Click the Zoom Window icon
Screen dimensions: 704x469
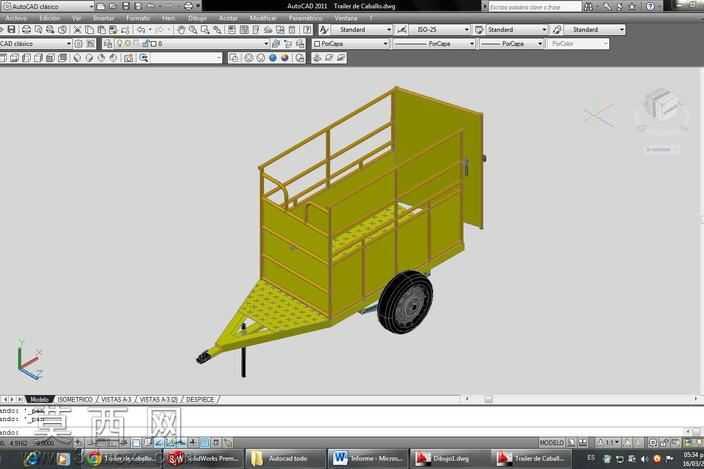[x=205, y=30]
